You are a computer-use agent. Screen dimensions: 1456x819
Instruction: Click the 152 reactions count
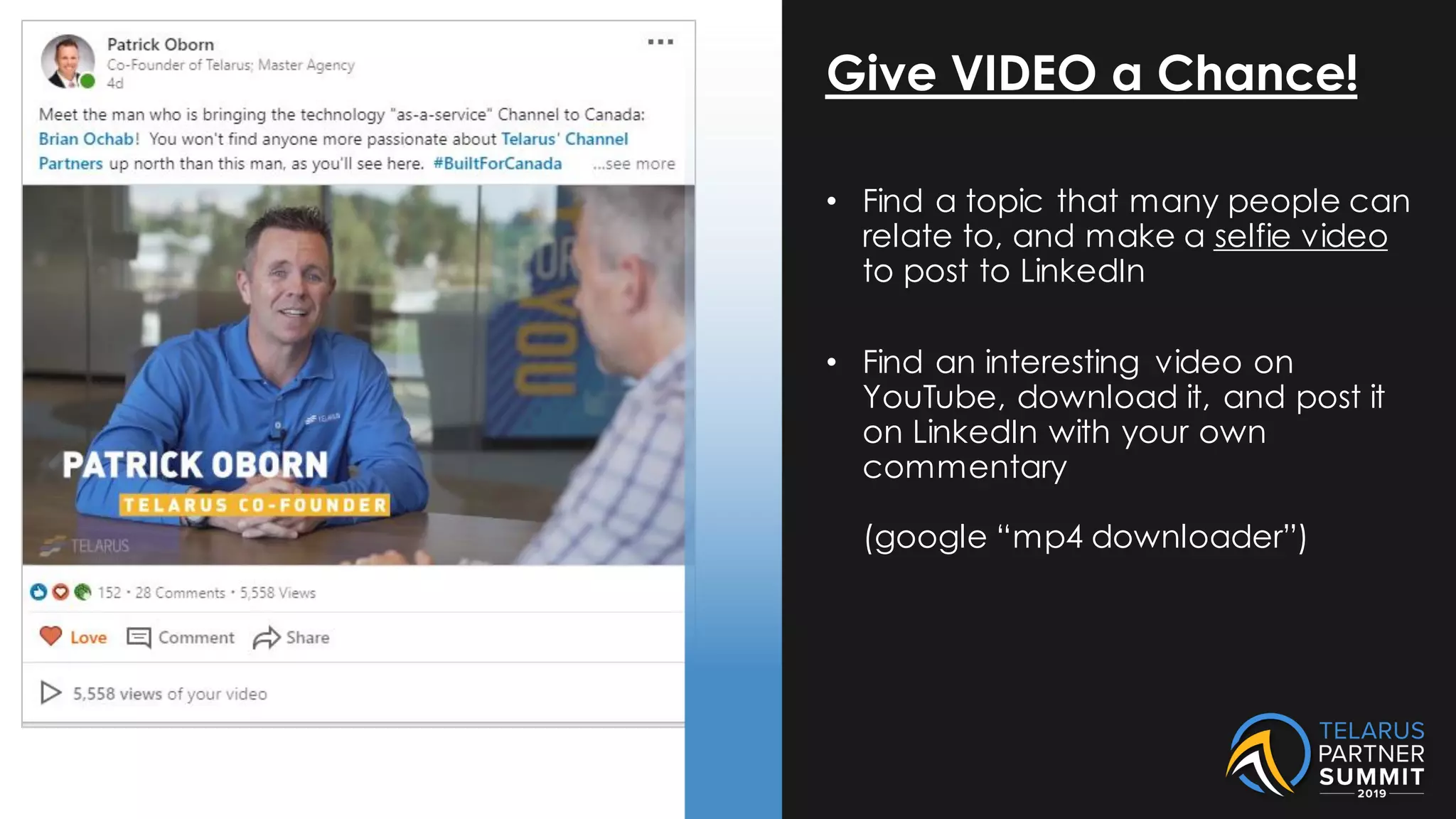[109, 593]
